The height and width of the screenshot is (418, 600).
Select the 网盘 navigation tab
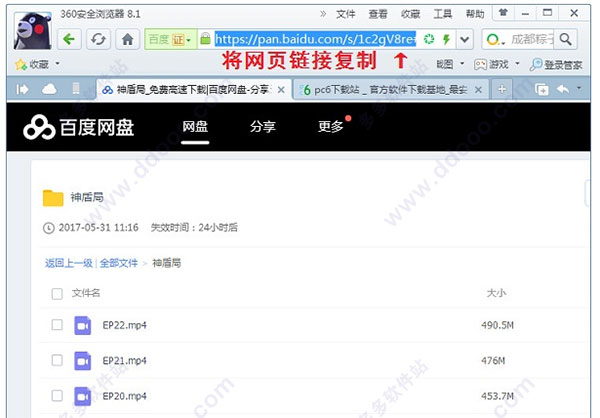point(195,127)
